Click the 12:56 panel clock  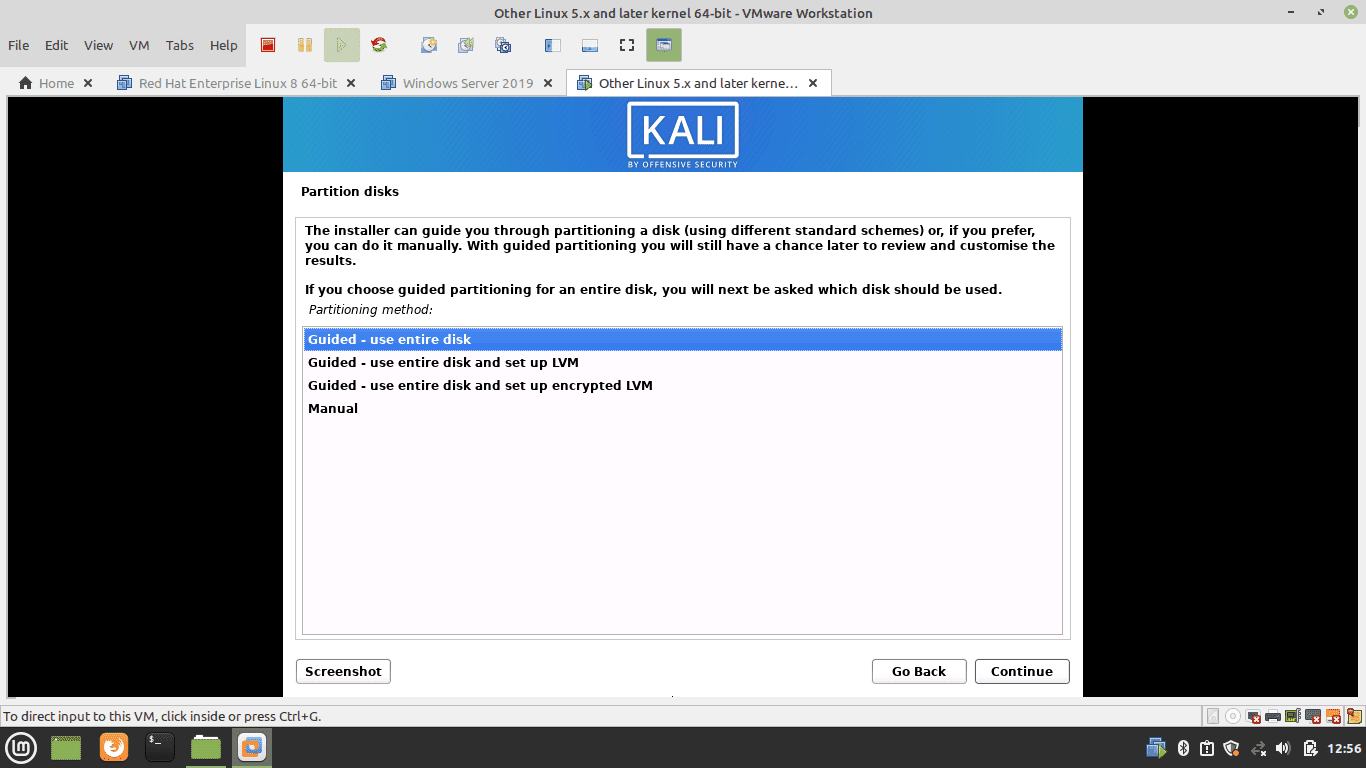1345,748
